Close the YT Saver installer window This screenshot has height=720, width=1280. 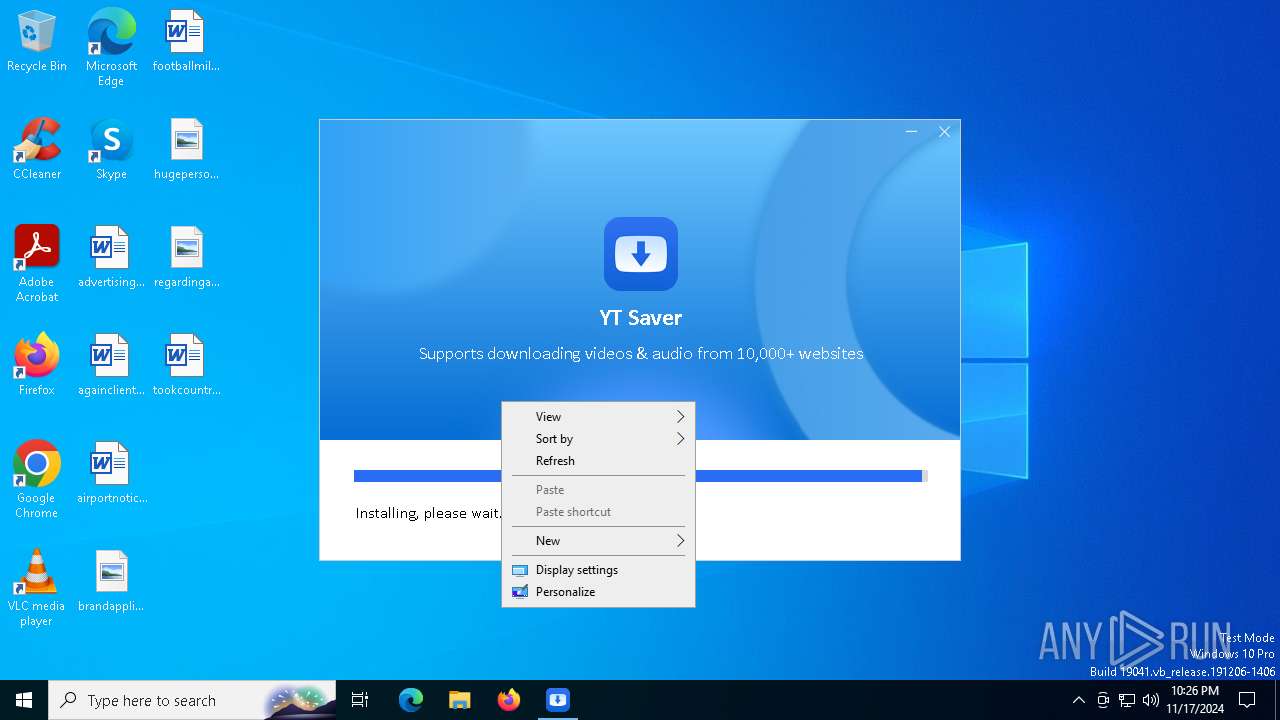(x=944, y=132)
